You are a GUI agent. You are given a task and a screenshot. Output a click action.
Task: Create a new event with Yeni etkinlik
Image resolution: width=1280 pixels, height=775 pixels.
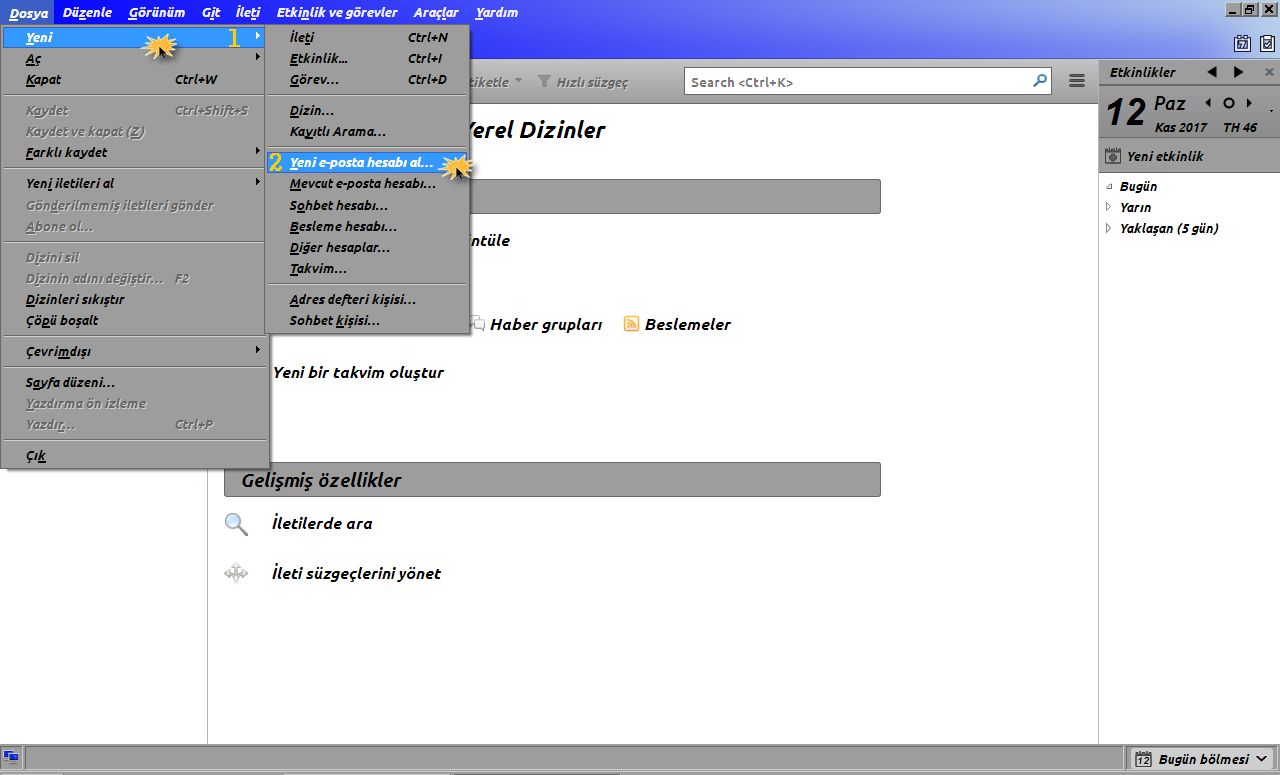point(1154,156)
